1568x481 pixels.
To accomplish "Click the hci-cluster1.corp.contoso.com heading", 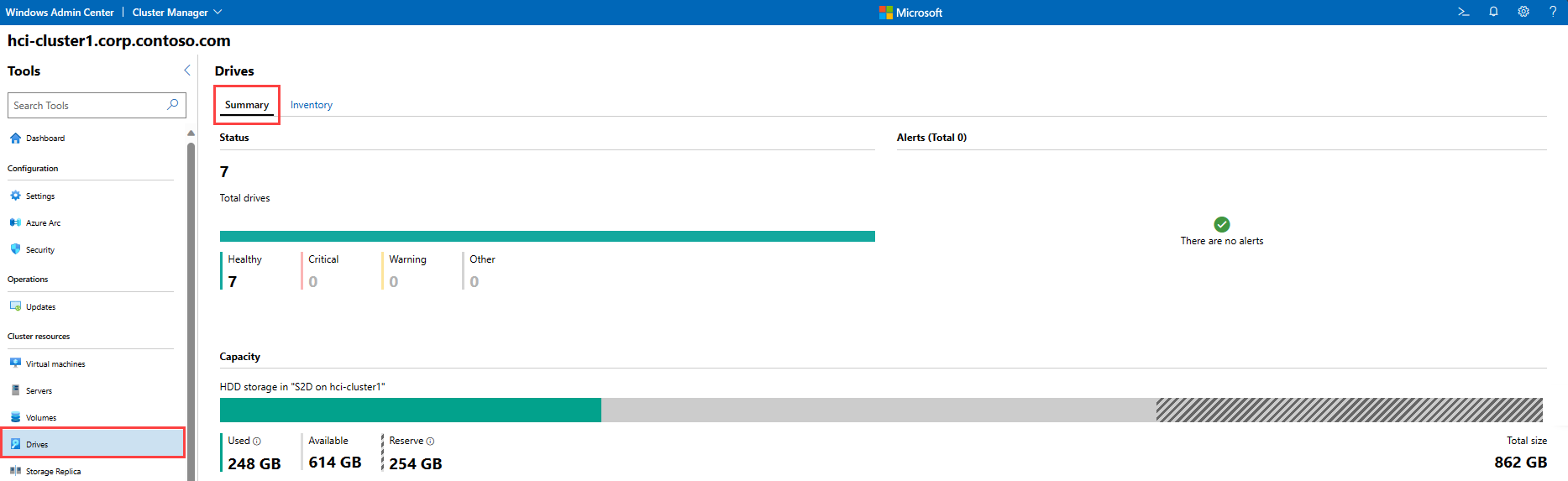I will 118,40.
